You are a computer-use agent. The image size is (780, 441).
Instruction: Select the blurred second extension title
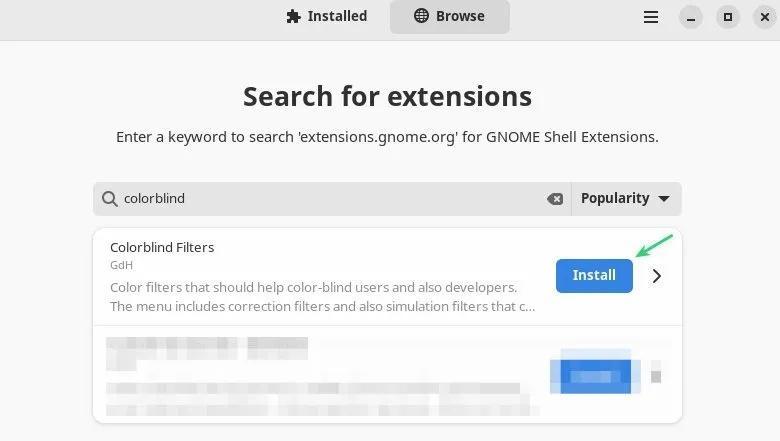point(207,348)
